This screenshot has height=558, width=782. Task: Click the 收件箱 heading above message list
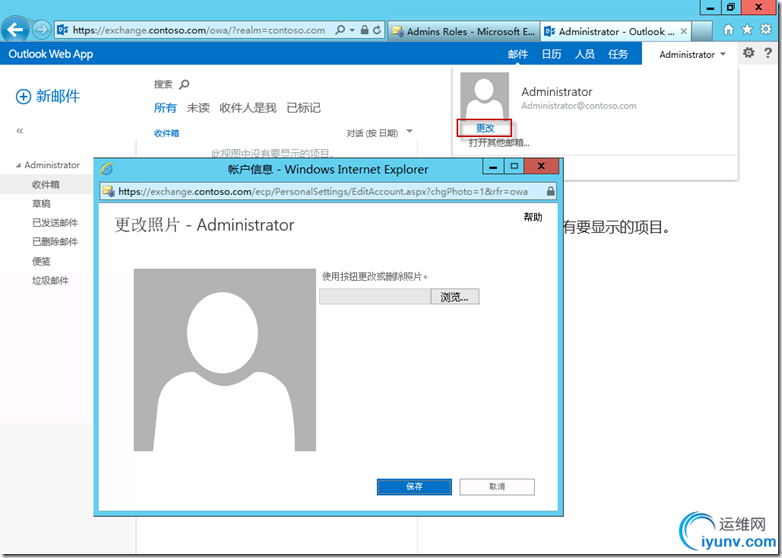click(167, 133)
